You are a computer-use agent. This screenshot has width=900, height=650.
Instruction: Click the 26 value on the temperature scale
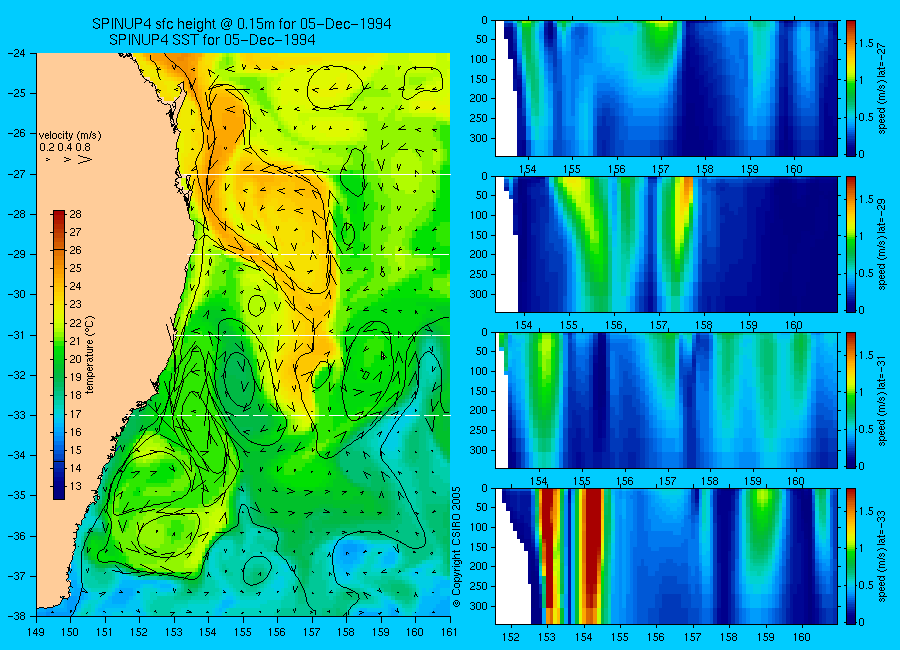[x=75, y=250]
